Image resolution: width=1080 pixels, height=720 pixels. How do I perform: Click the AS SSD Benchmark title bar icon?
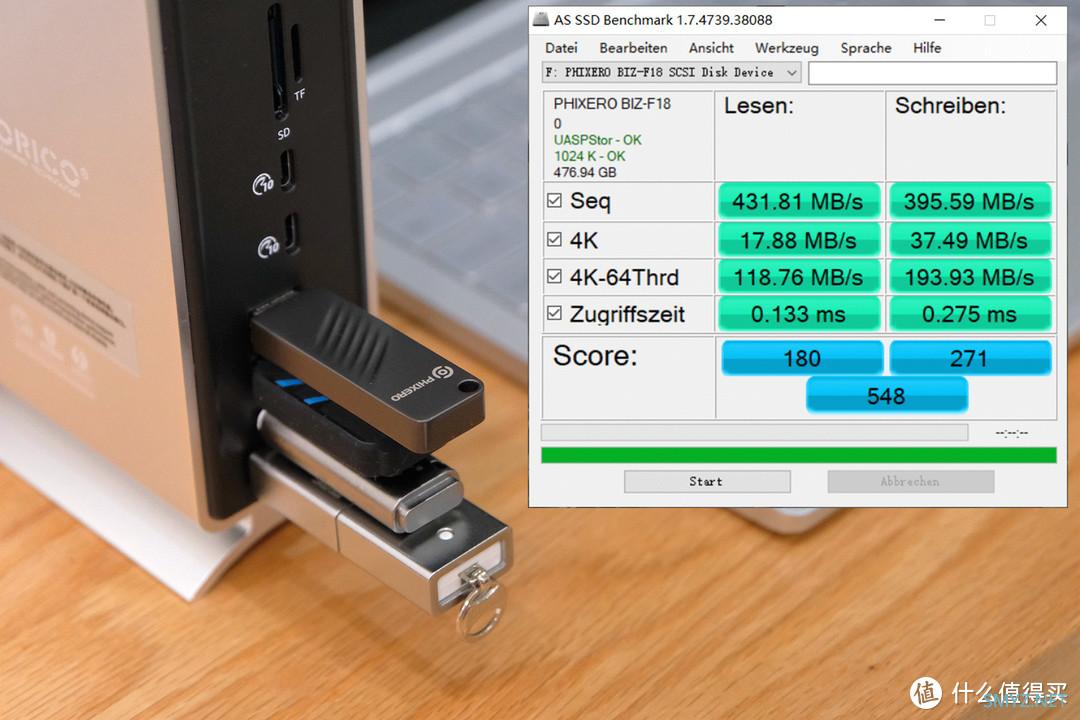(x=541, y=19)
